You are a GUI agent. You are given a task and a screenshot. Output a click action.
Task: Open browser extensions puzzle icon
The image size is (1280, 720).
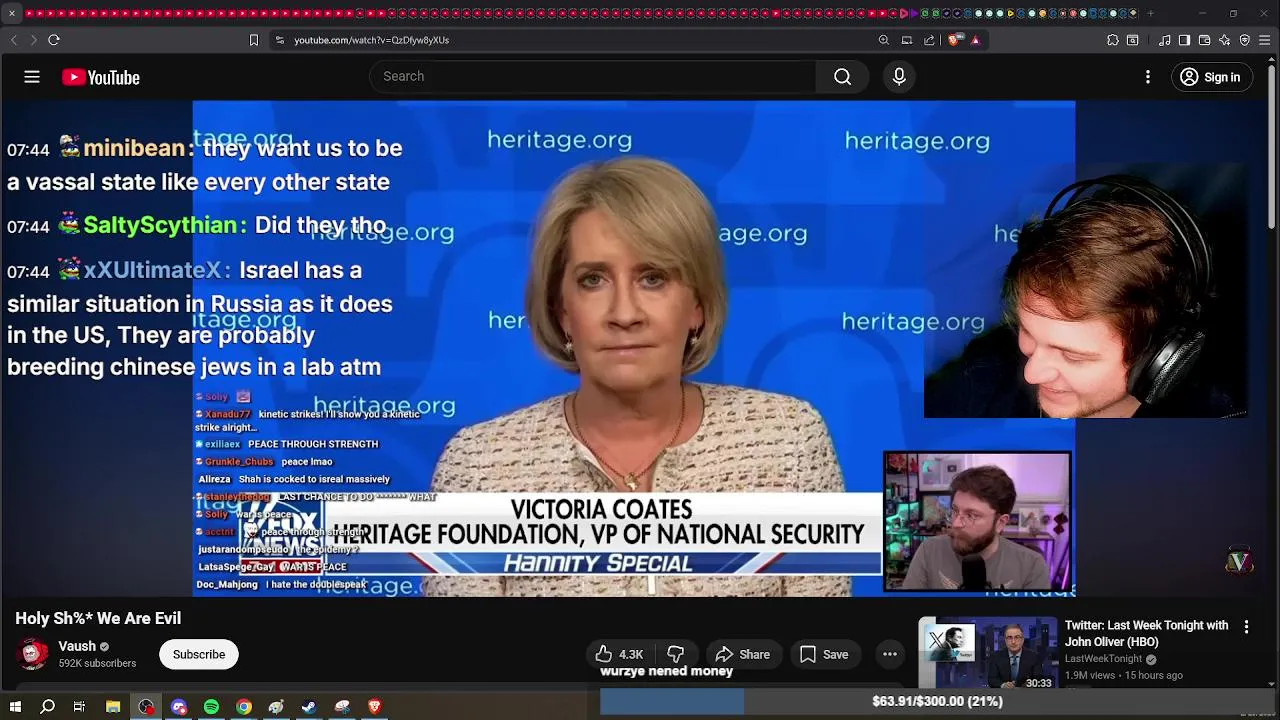[x=1113, y=40]
